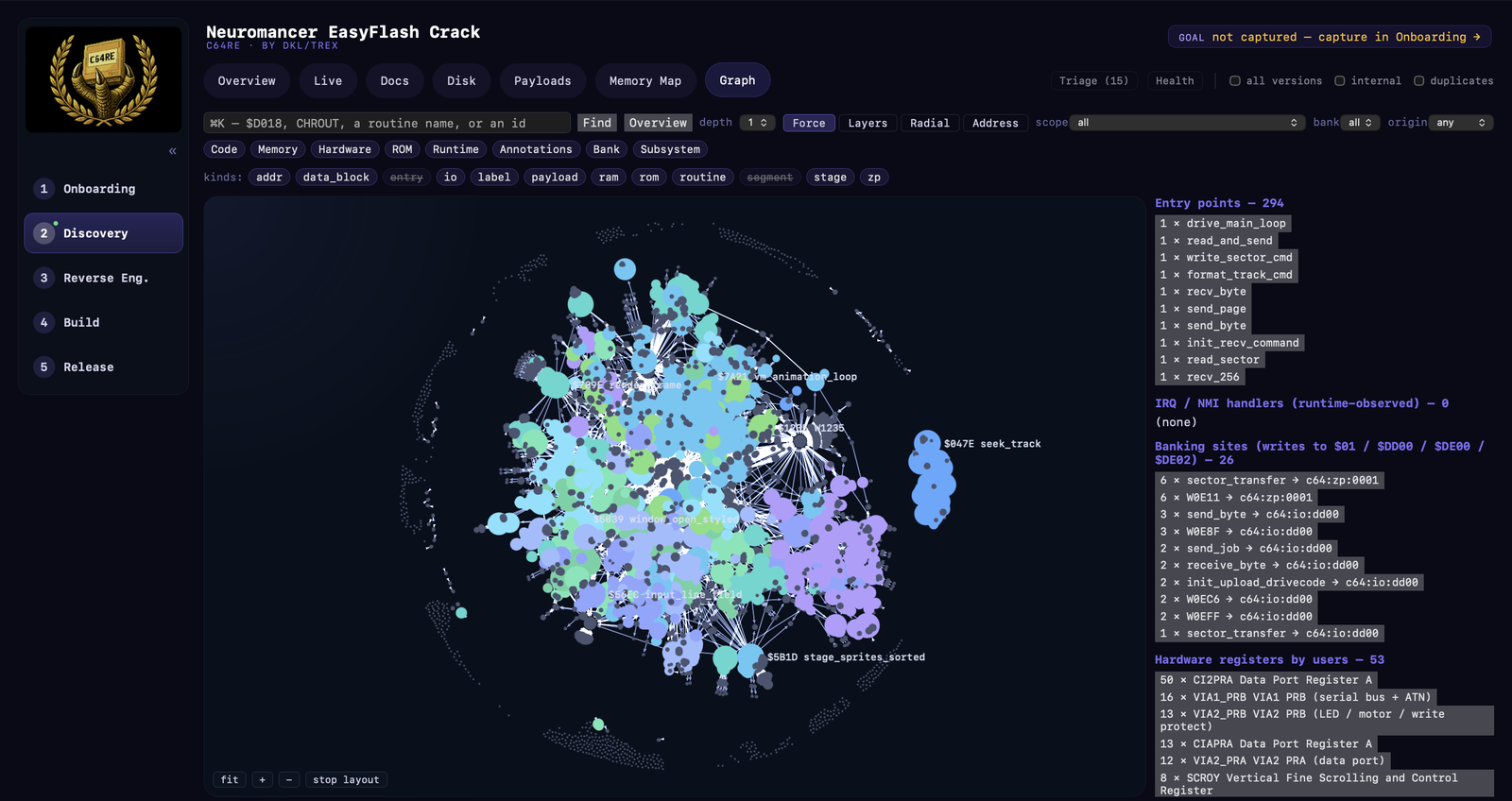Switch to the Disk tab
Viewport: 1512px width, 801px height.
click(x=461, y=81)
